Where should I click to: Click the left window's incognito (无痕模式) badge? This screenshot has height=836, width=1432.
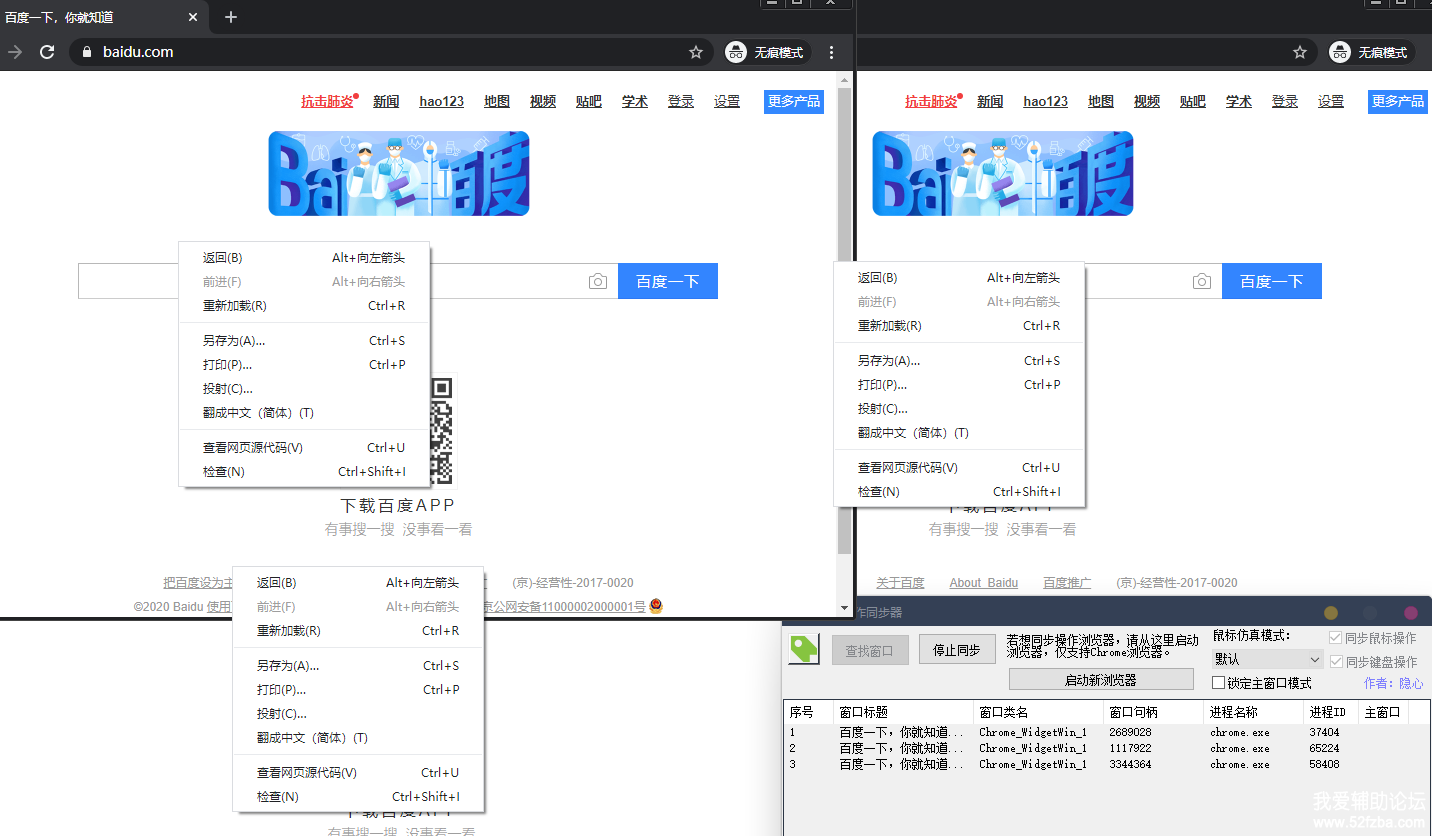tap(767, 52)
